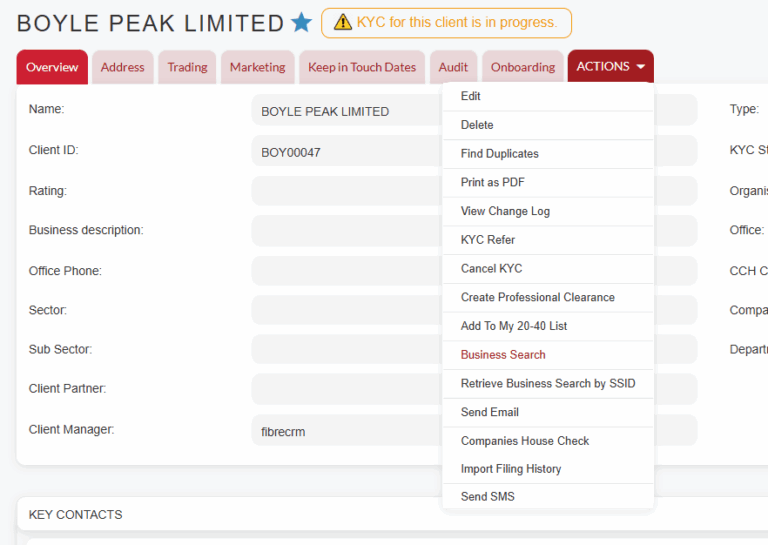The height and width of the screenshot is (545, 768).
Task: Open View Change Log entry
Action: [548, 211]
